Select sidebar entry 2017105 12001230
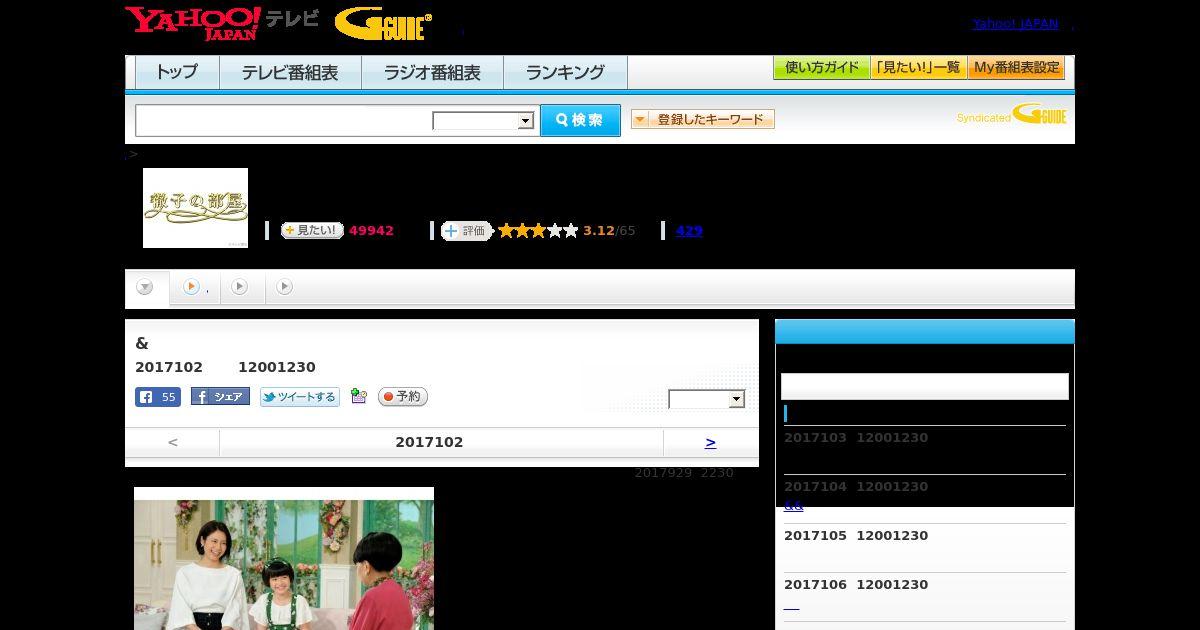1200x630 pixels. (856, 536)
